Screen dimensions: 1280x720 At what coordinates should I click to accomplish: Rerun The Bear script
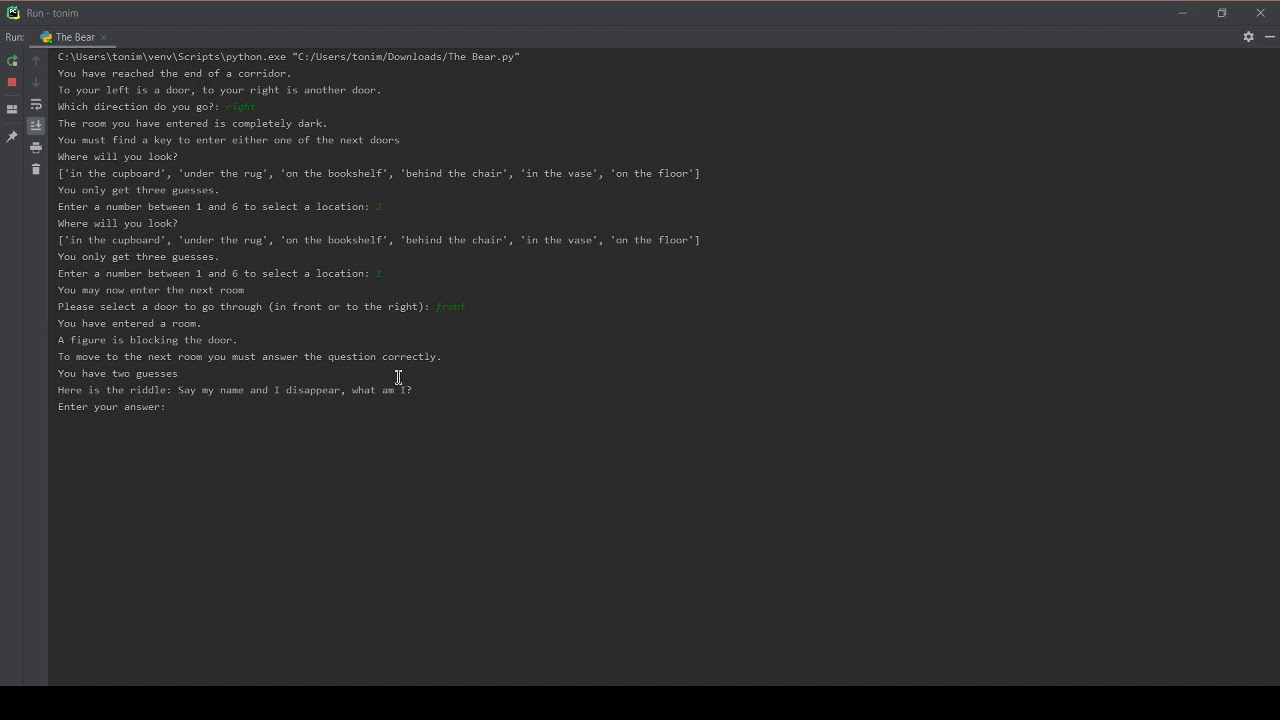click(12, 61)
